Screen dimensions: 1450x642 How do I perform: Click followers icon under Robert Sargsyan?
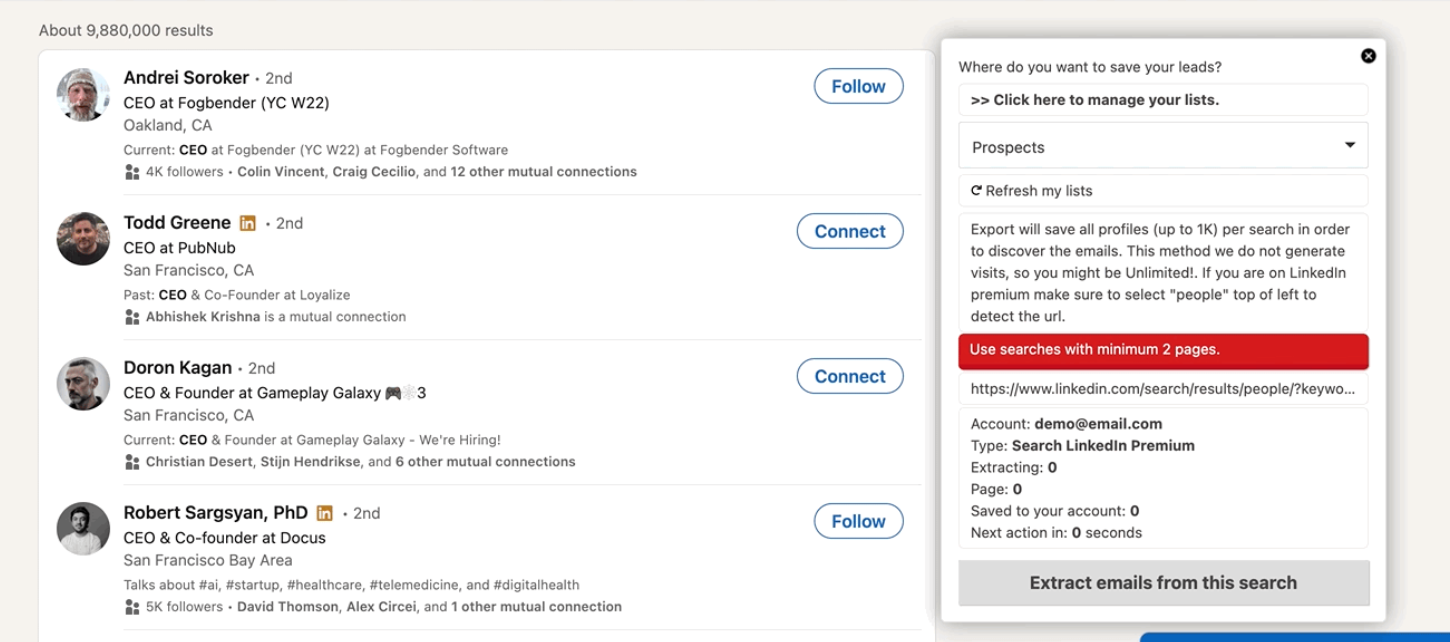[132, 607]
